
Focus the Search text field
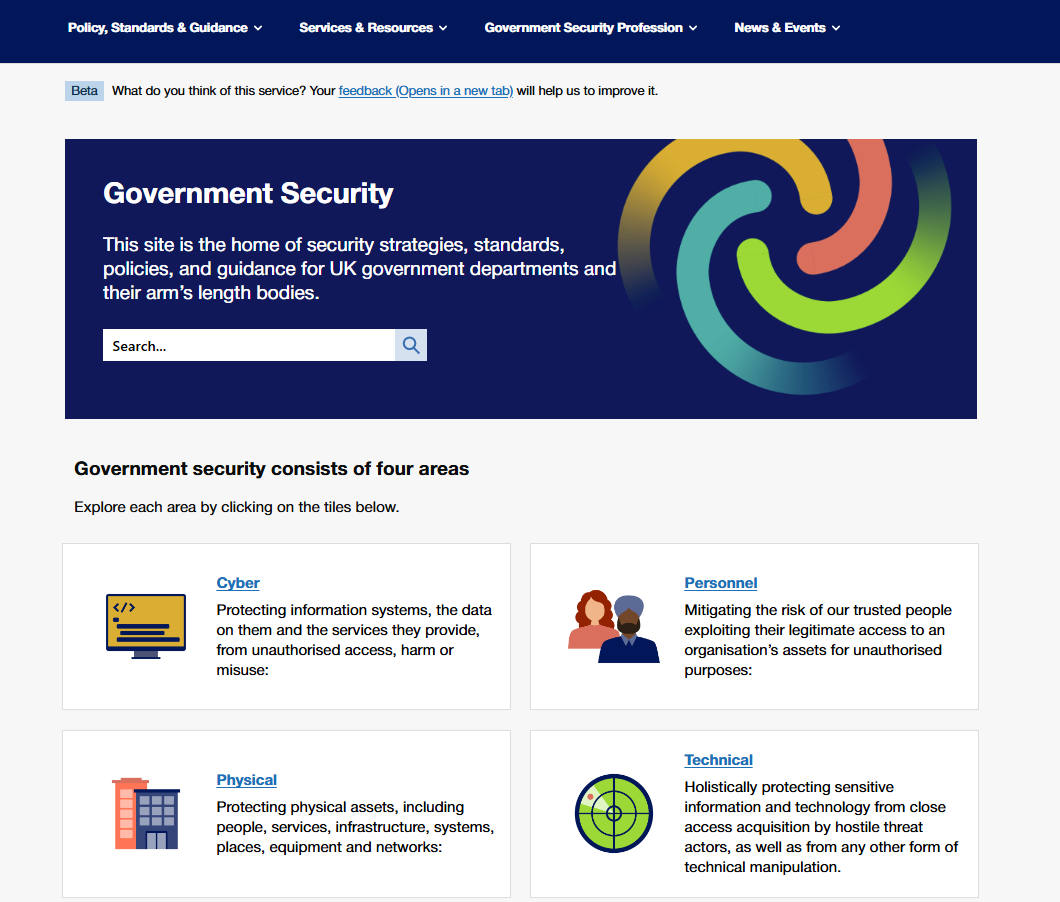(x=248, y=345)
